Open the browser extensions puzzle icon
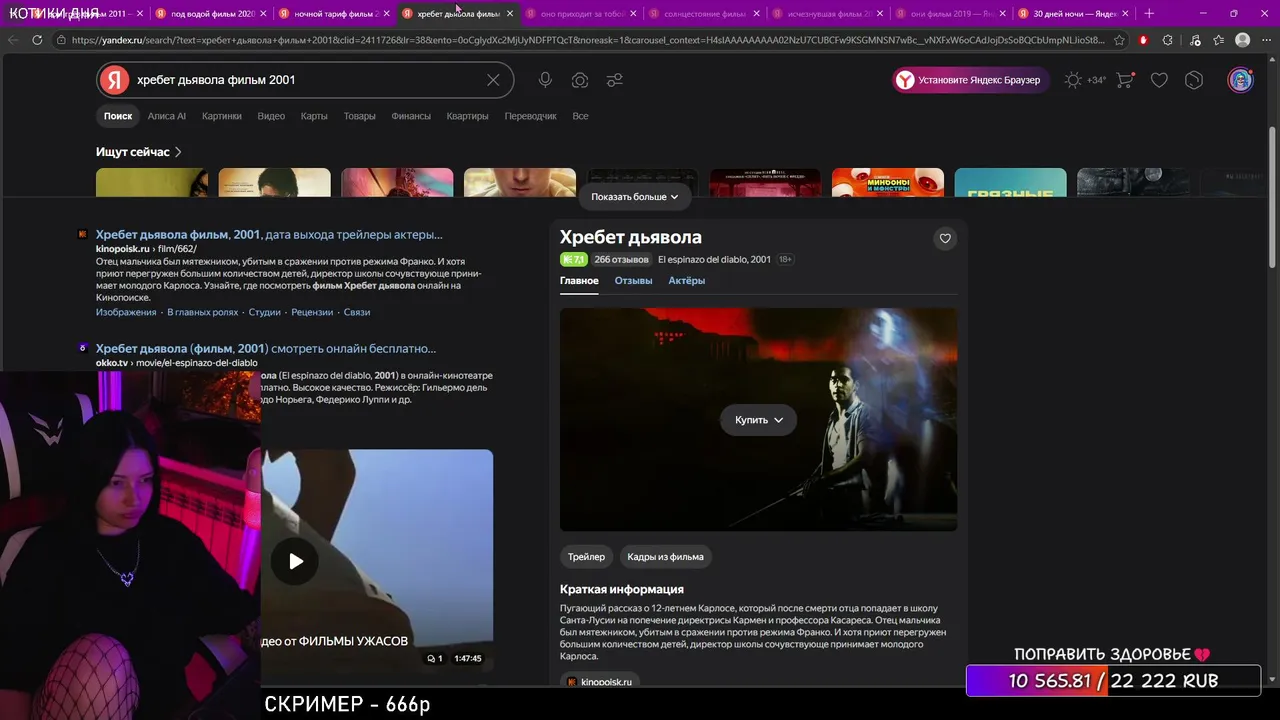 pos(1168,40)
